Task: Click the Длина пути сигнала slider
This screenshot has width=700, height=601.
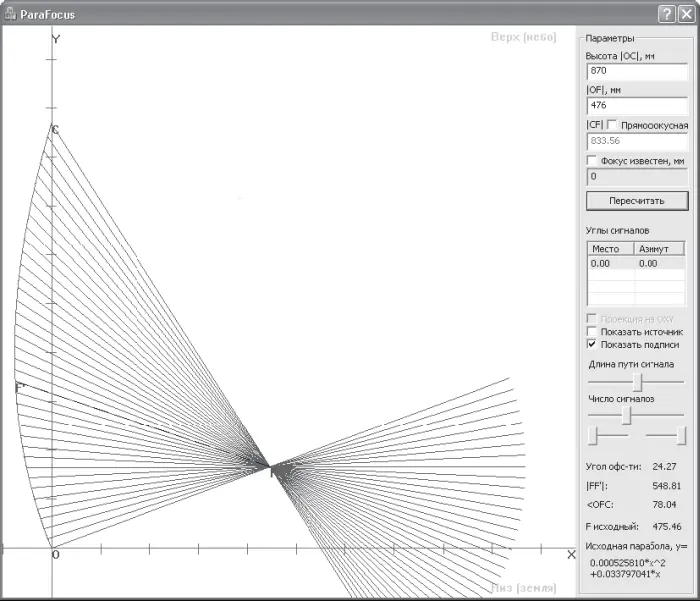Action: (x=638, y=382)
